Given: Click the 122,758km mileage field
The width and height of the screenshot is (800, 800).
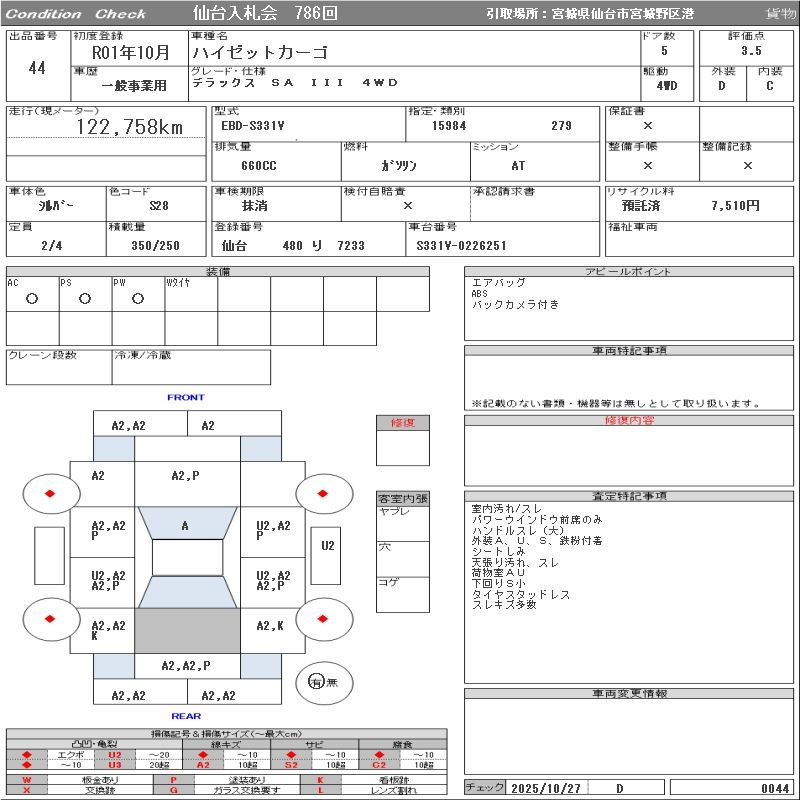Looking at the screenshot, I should point(130,127).
